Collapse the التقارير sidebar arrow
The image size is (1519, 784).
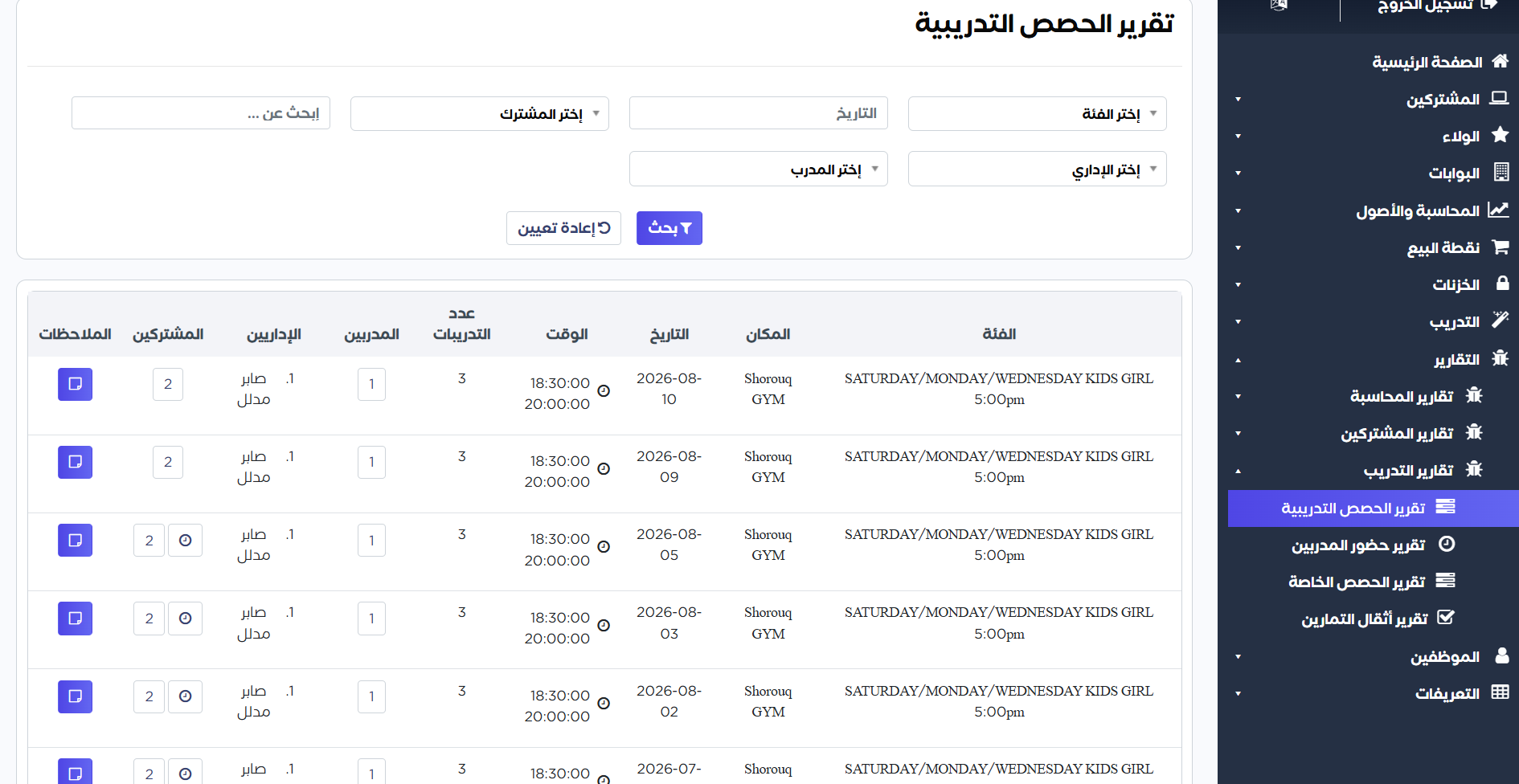(1238, 361)
